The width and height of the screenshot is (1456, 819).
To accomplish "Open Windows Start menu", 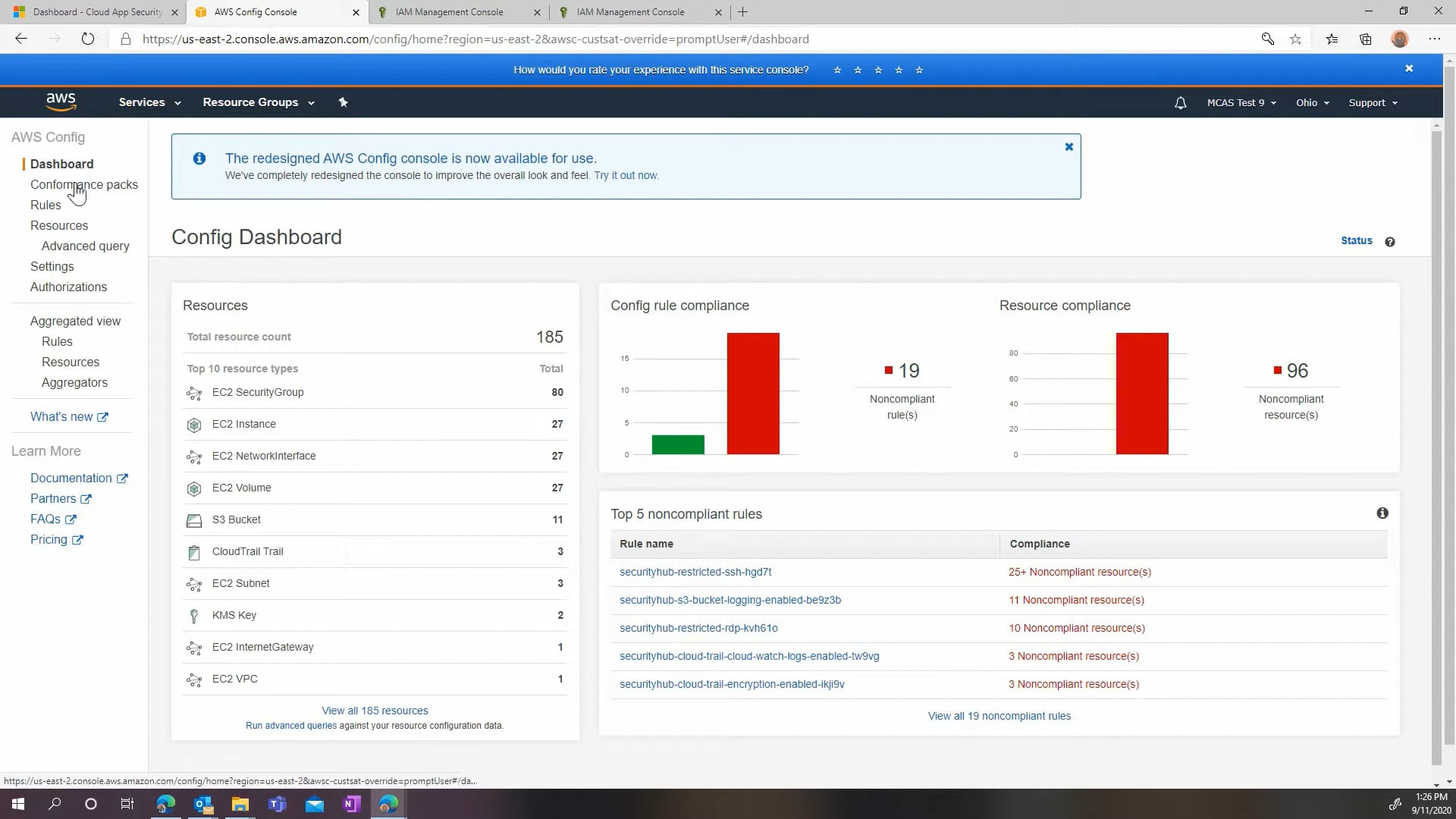I will (x=18, y=804).
